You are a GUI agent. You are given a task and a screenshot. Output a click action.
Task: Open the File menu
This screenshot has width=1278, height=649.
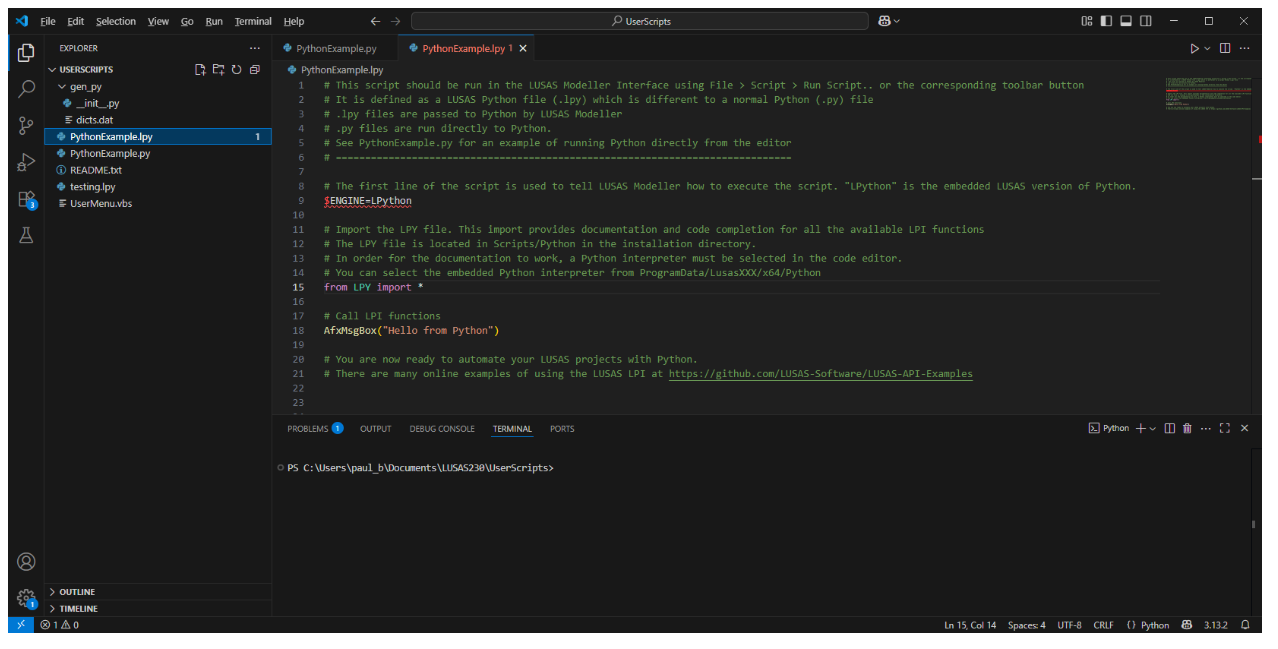[x=47, y=21]
